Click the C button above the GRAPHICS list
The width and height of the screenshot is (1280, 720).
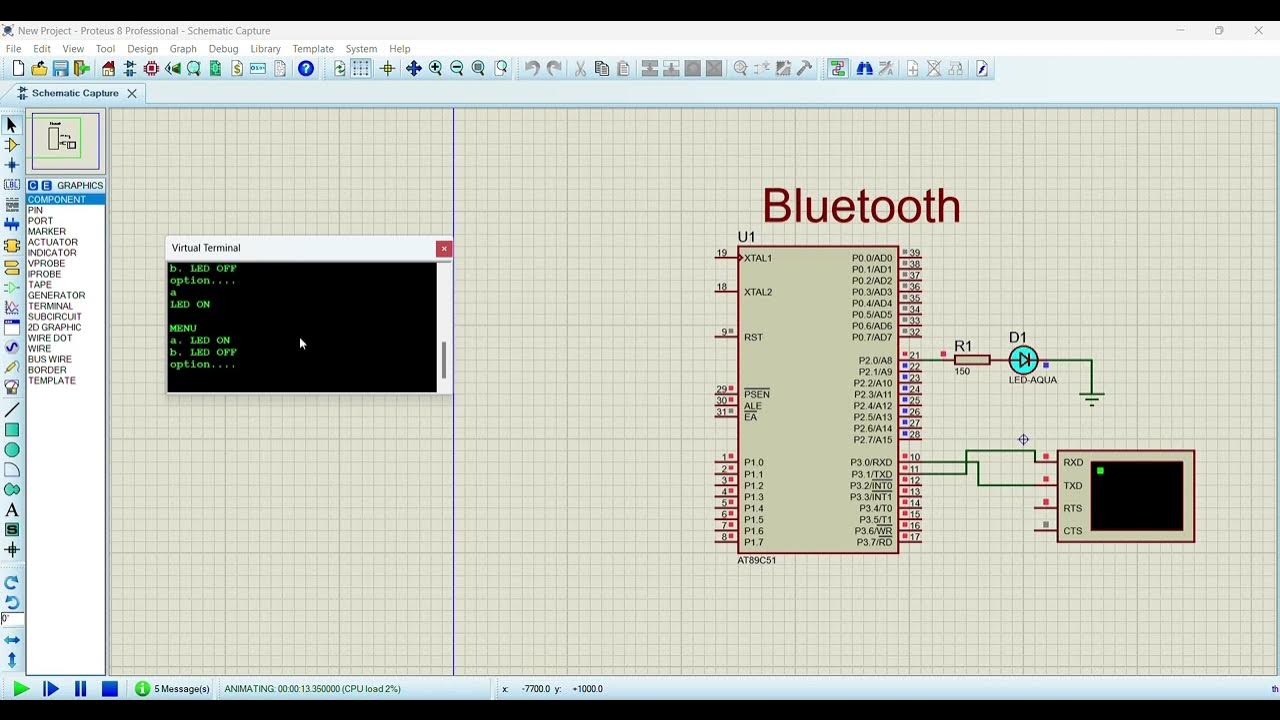(33, 185)
